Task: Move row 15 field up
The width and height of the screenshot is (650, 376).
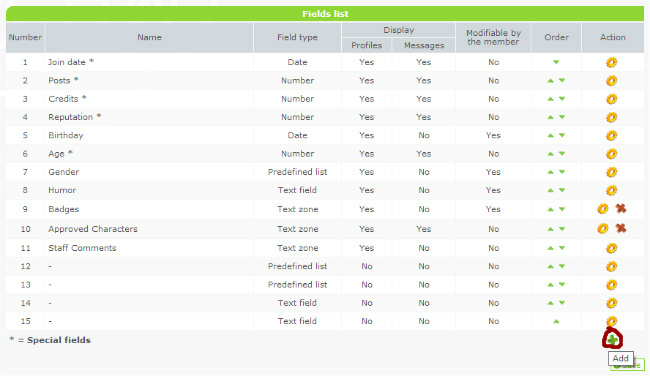Action: 556,321
